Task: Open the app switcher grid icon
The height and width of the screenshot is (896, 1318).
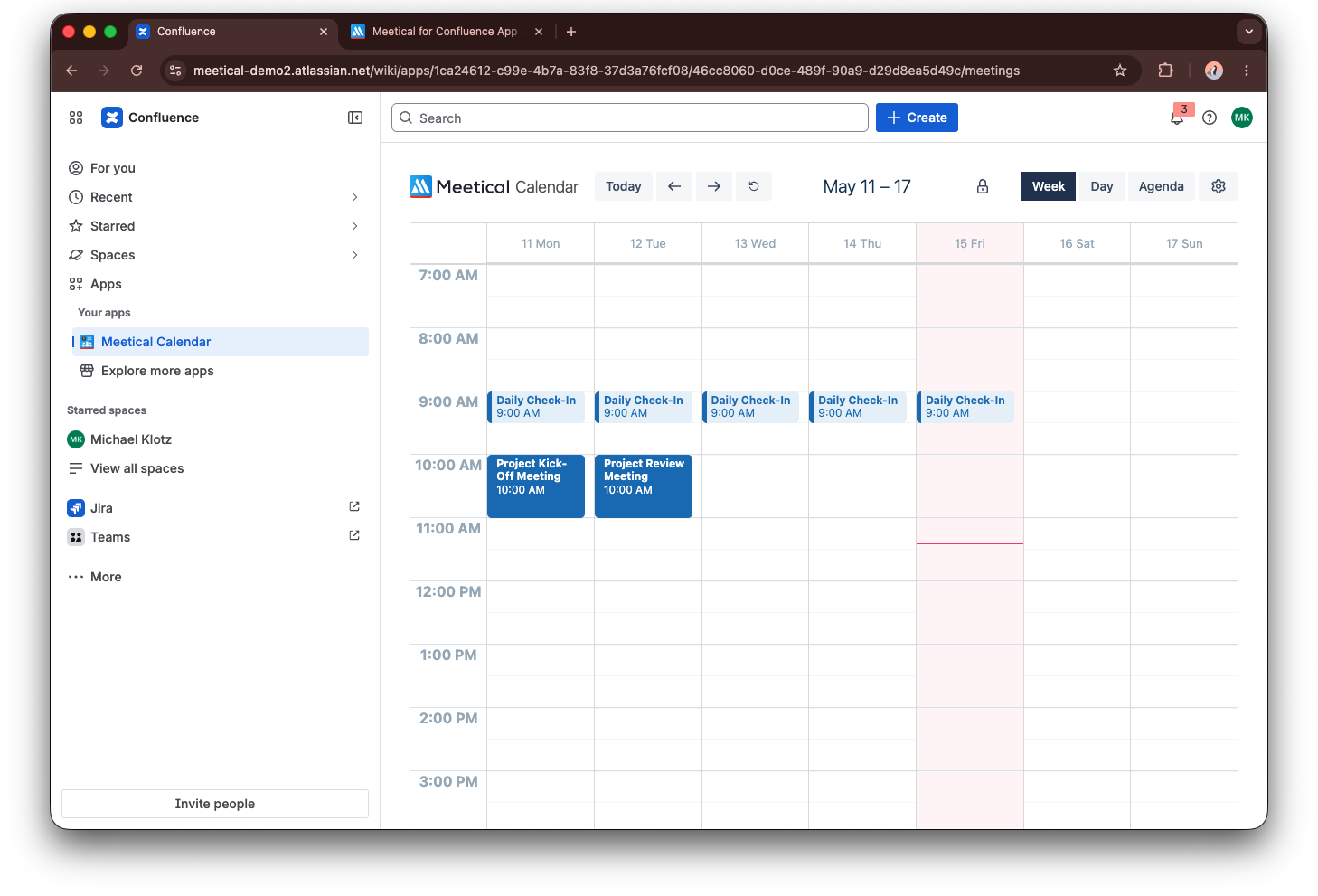Action: pyautogui.click(x=76, y=118)
